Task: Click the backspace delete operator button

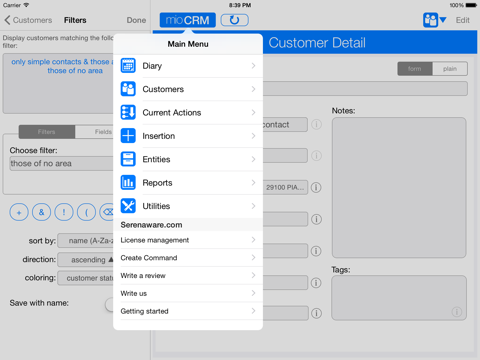Action: pos(107,212)
